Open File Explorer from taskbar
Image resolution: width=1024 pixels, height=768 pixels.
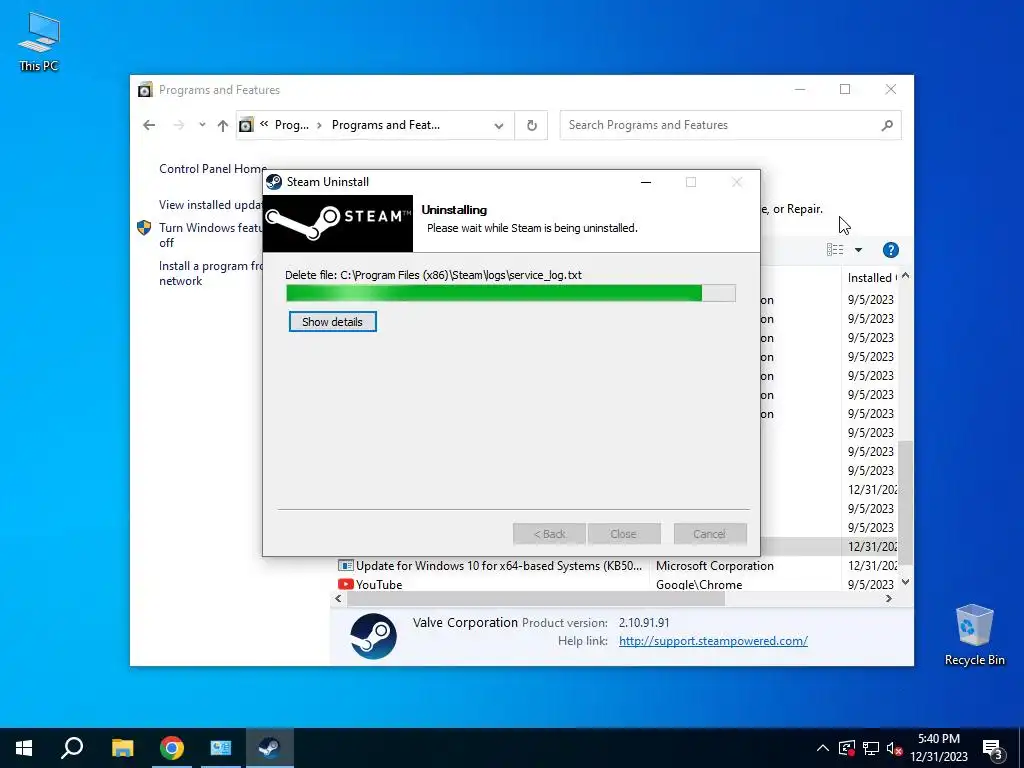click(x=122, y=748)
